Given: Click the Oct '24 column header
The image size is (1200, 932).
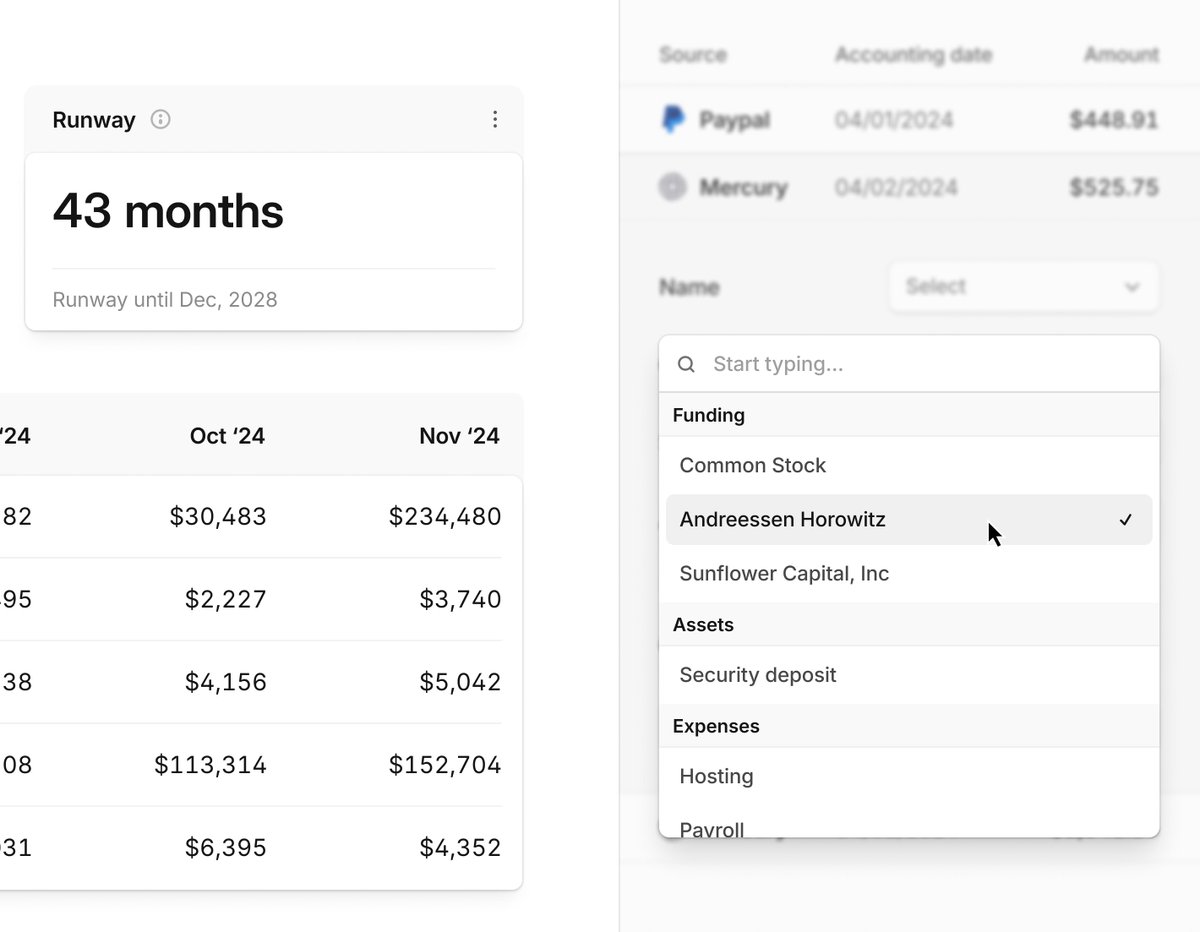Looking at the screenshot, I should point(227,436).
